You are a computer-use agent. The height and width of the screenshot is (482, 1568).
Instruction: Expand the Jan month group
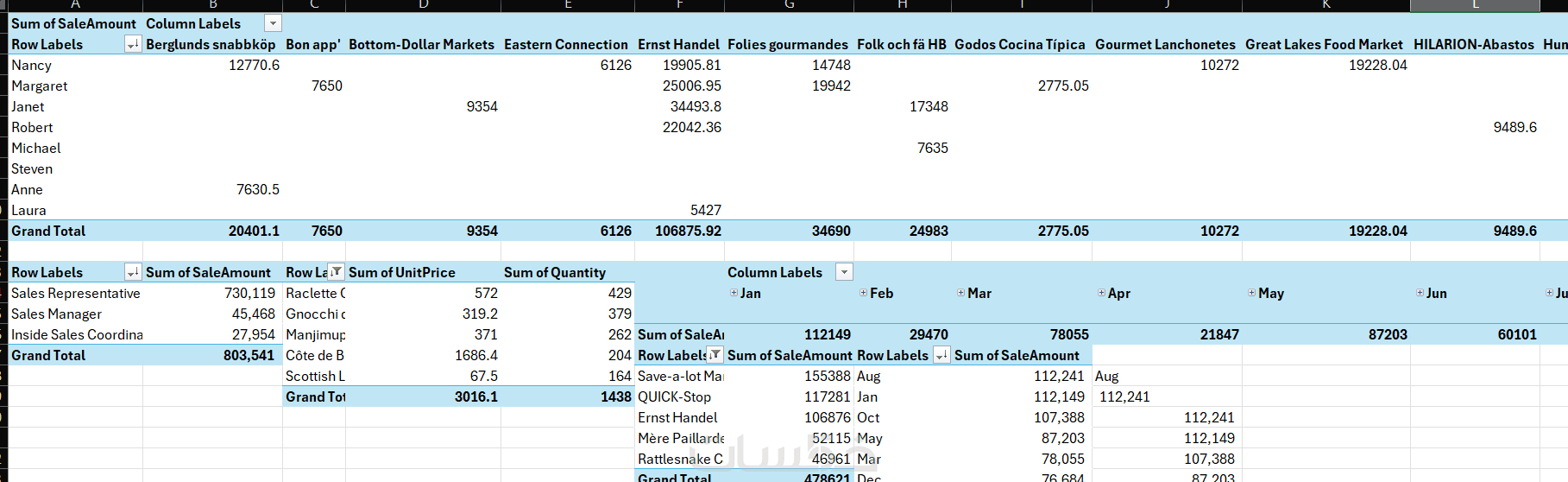(x=734, y=293)
